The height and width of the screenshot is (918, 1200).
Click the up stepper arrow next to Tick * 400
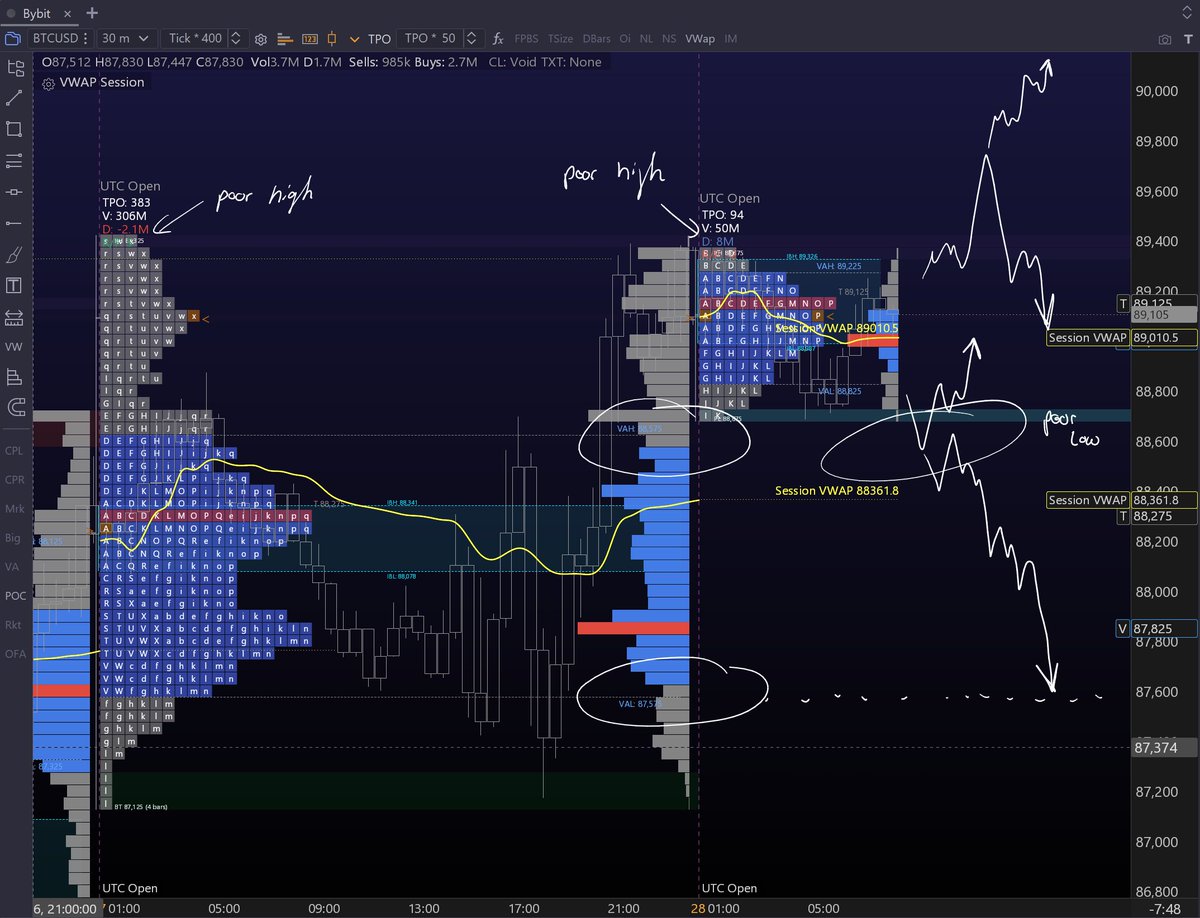click(235, 33)
